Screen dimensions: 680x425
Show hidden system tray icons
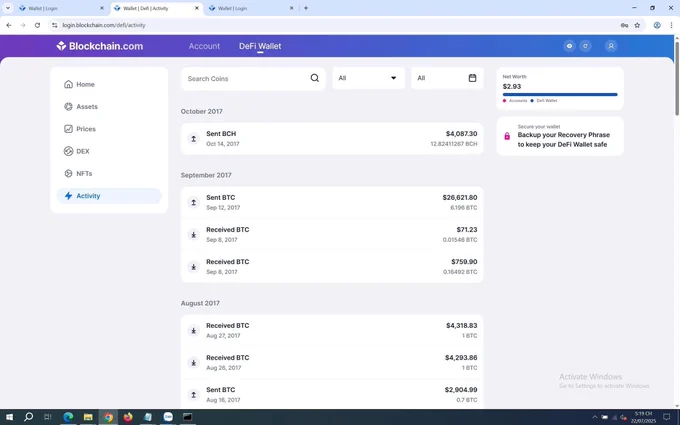point(595,417)
